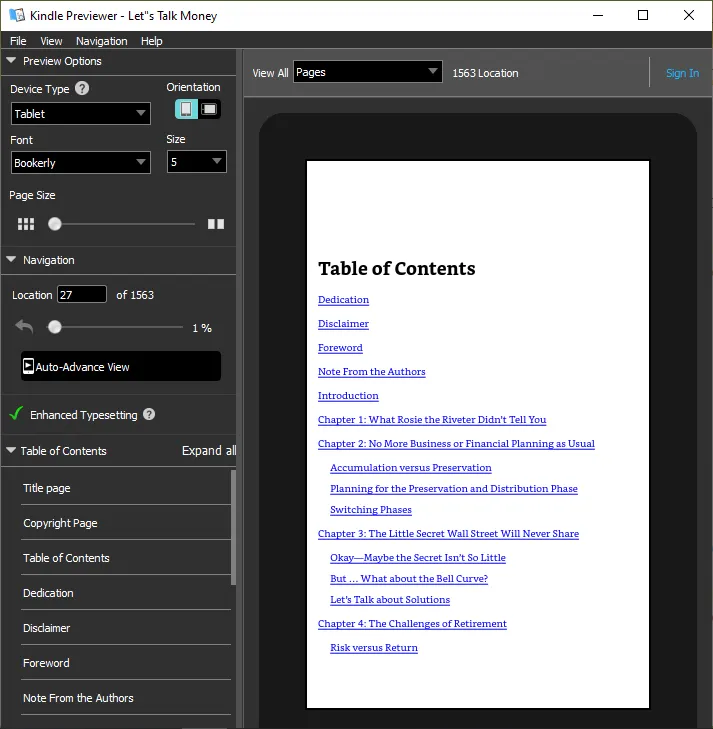Select Note From the Authors sidebar entry
Viewport: 713px width, 729px height.
point(126,697)
